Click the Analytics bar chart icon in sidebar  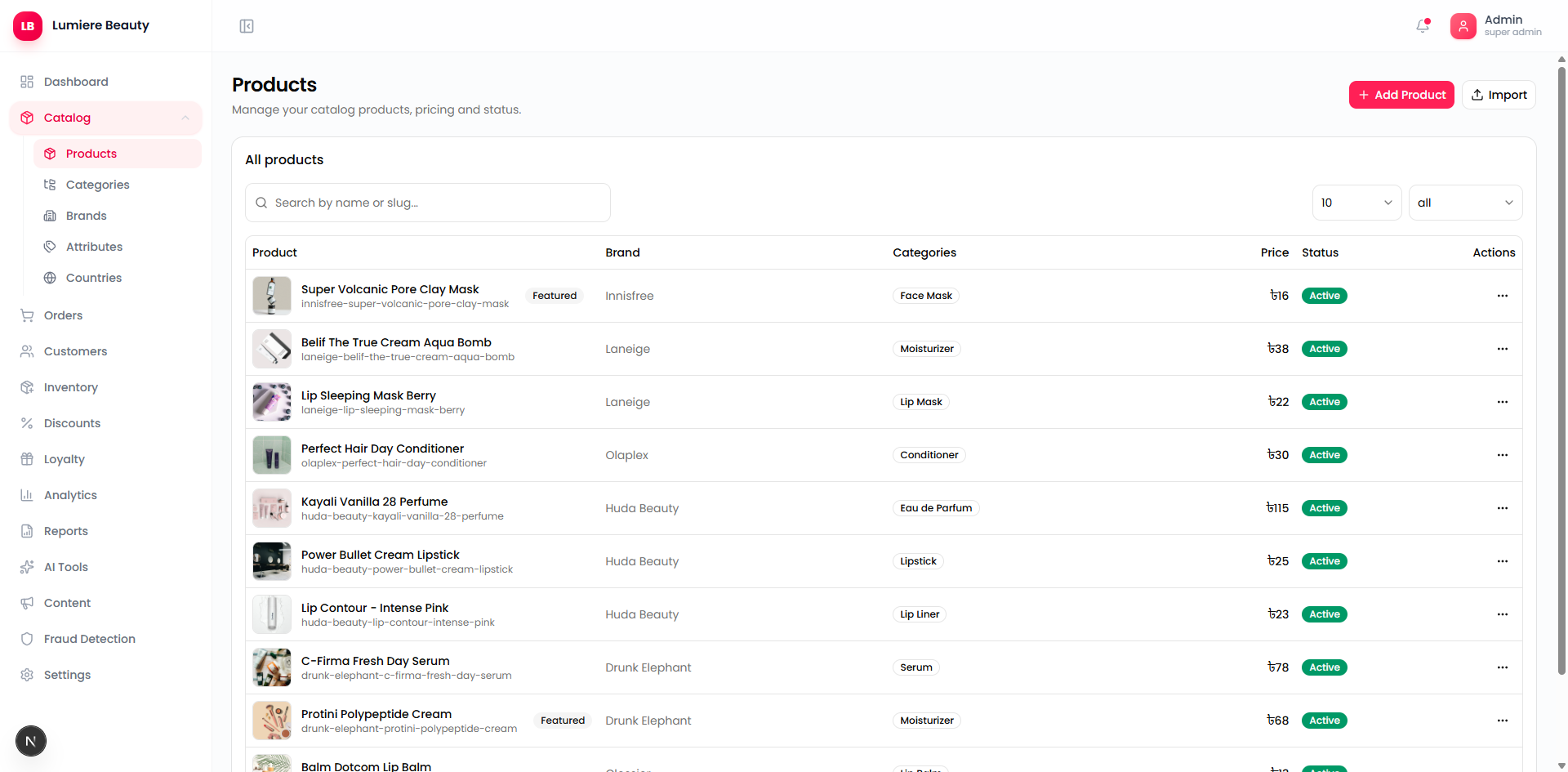tap(27, 495)
